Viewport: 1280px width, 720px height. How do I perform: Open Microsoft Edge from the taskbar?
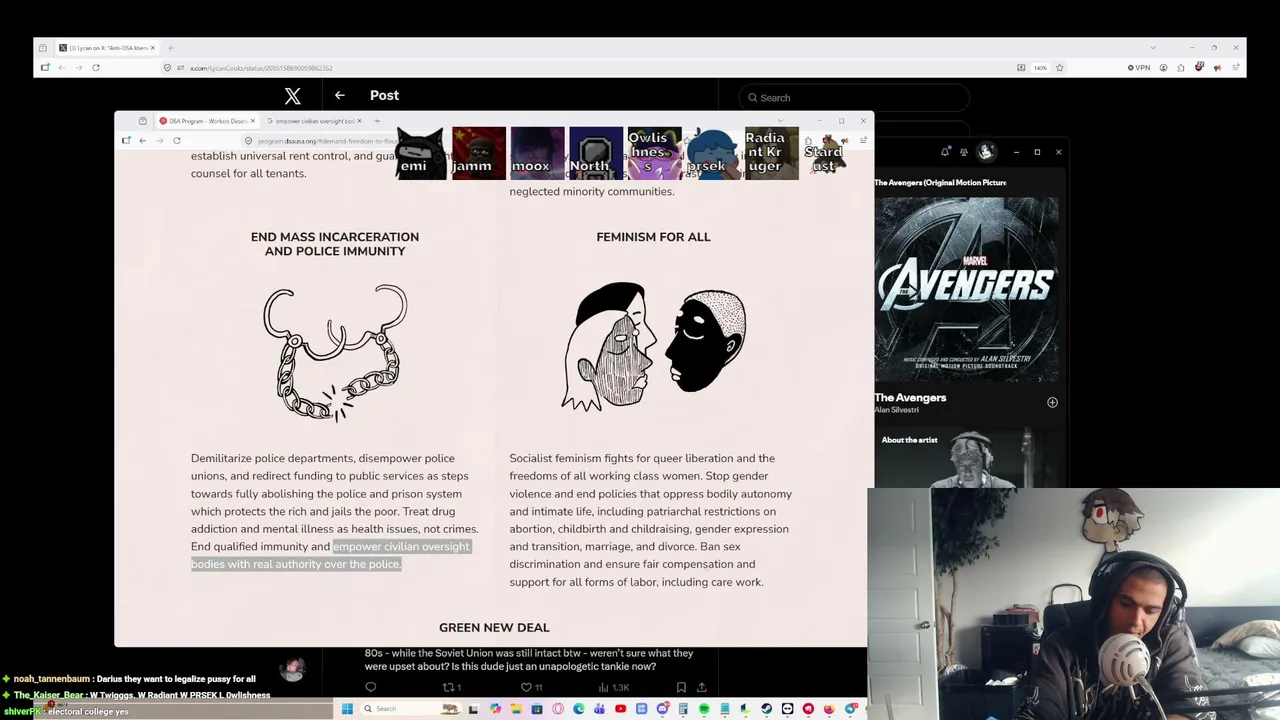click(579, 709)
